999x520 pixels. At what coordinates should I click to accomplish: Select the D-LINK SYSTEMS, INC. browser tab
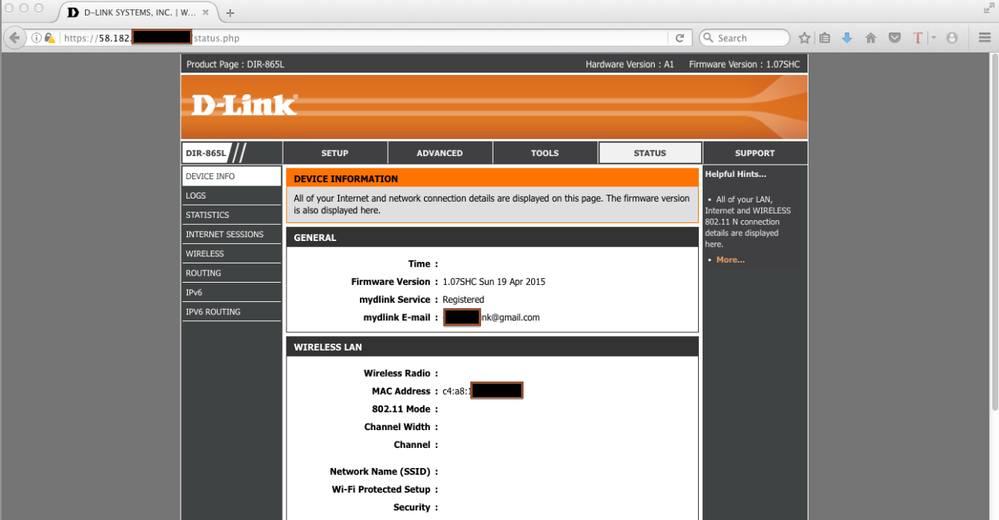click(x=138, y=12)
